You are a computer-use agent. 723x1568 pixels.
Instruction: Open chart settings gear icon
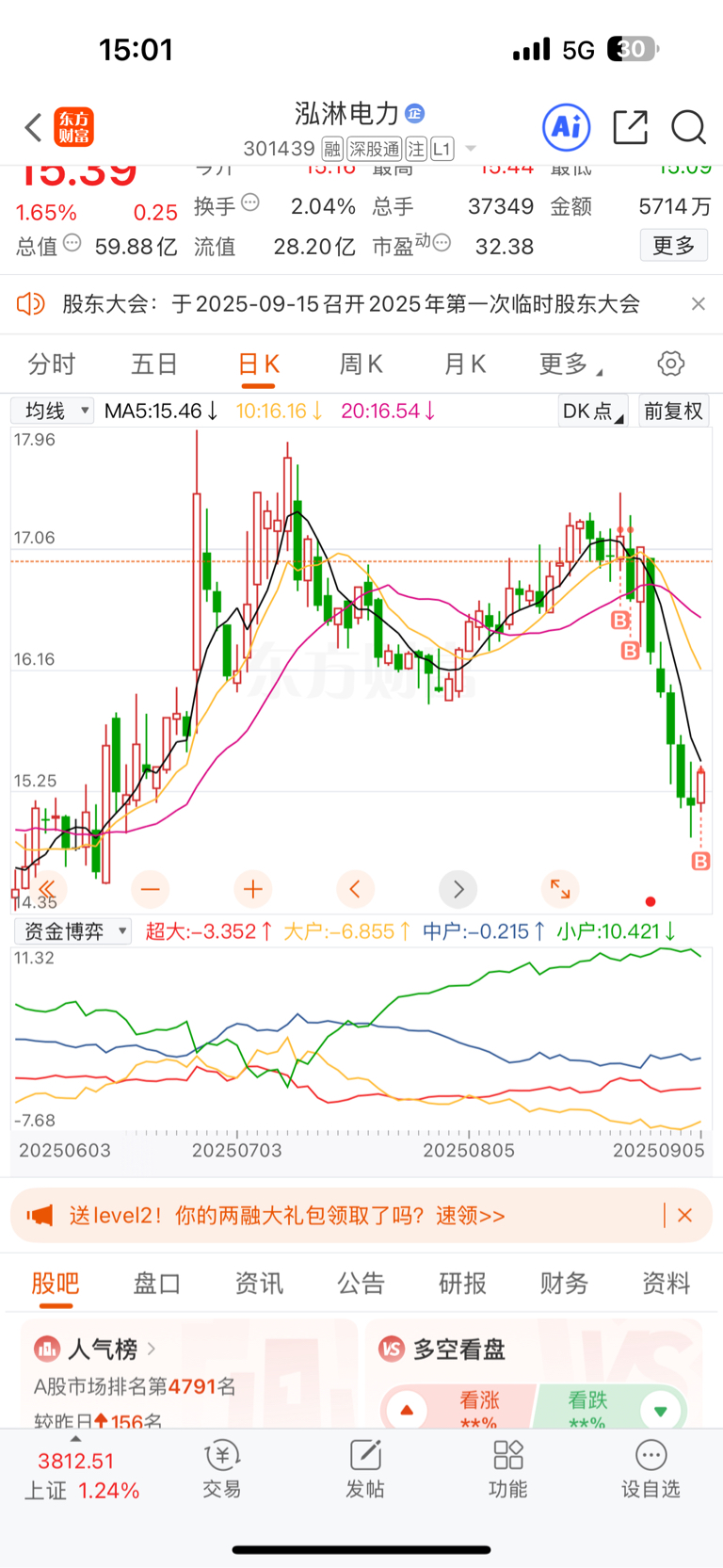click(670, 364)
